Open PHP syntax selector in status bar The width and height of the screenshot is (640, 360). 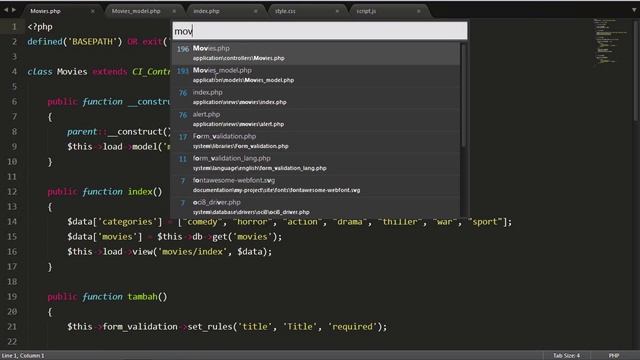click(614, 356)
